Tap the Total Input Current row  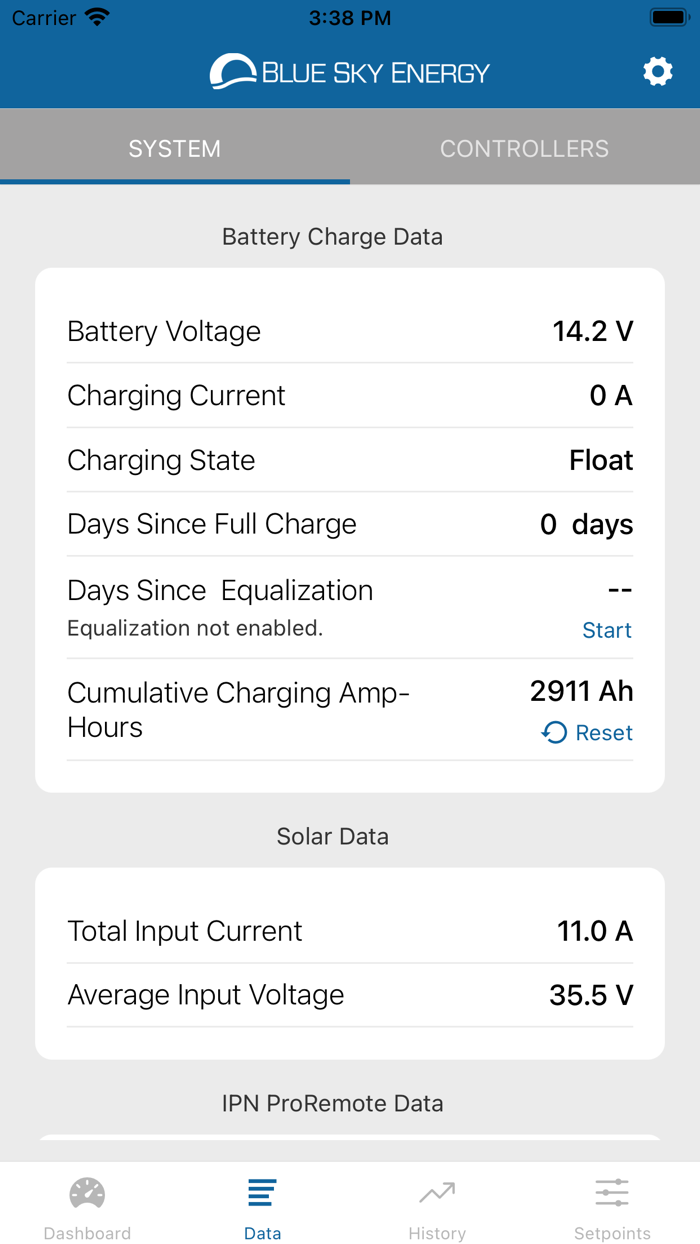tap(350, 930)
